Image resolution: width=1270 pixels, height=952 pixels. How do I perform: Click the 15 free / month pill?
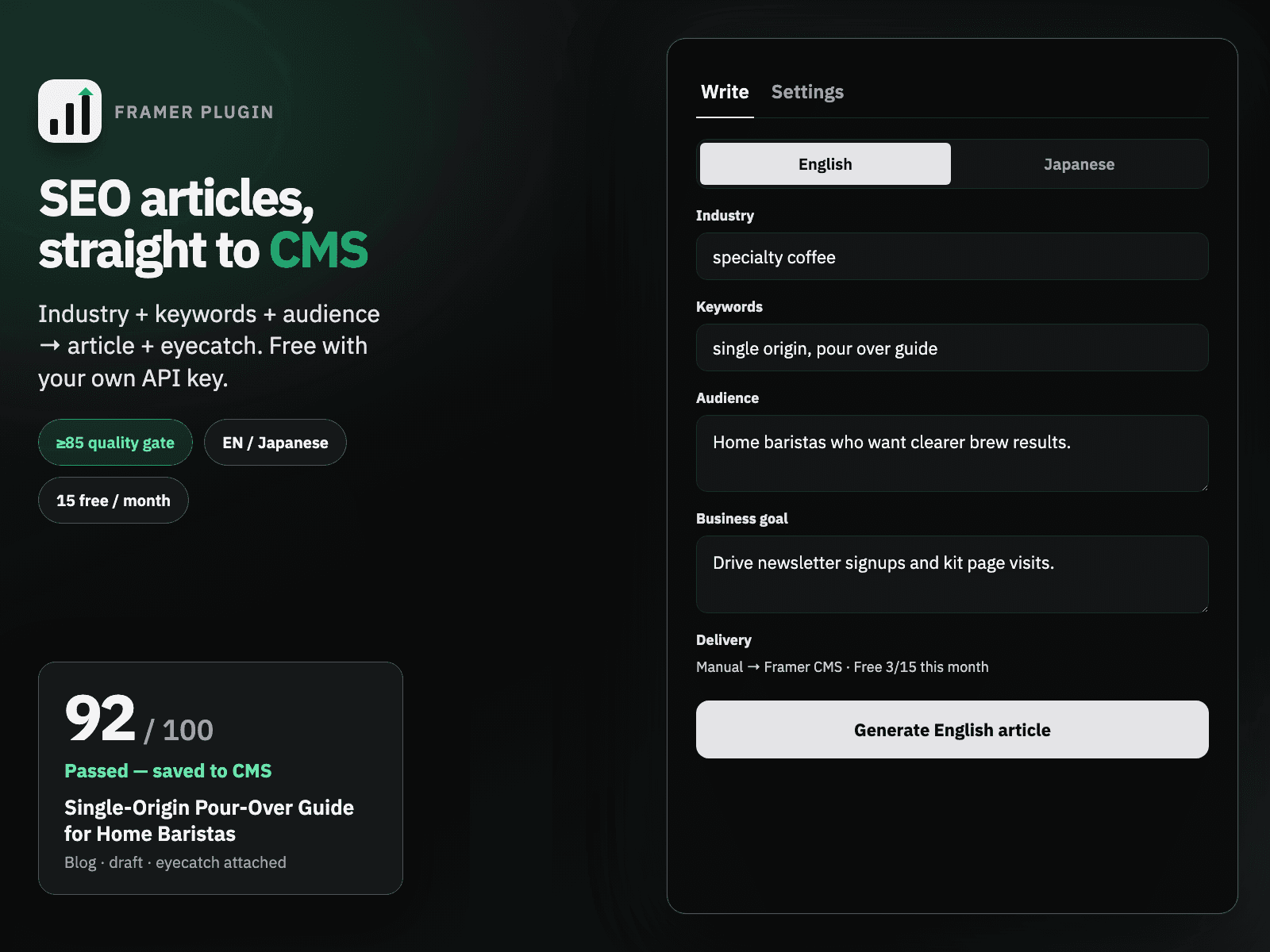(x=114, y=501)
